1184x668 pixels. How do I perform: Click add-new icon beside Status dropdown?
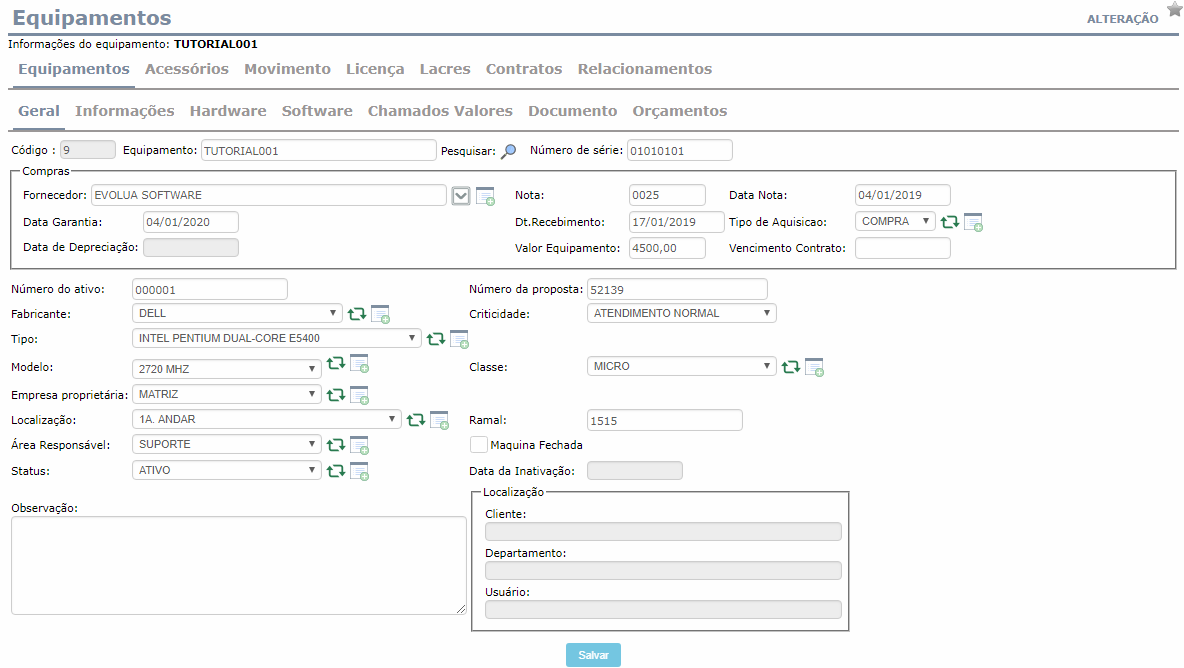point(360,471)
